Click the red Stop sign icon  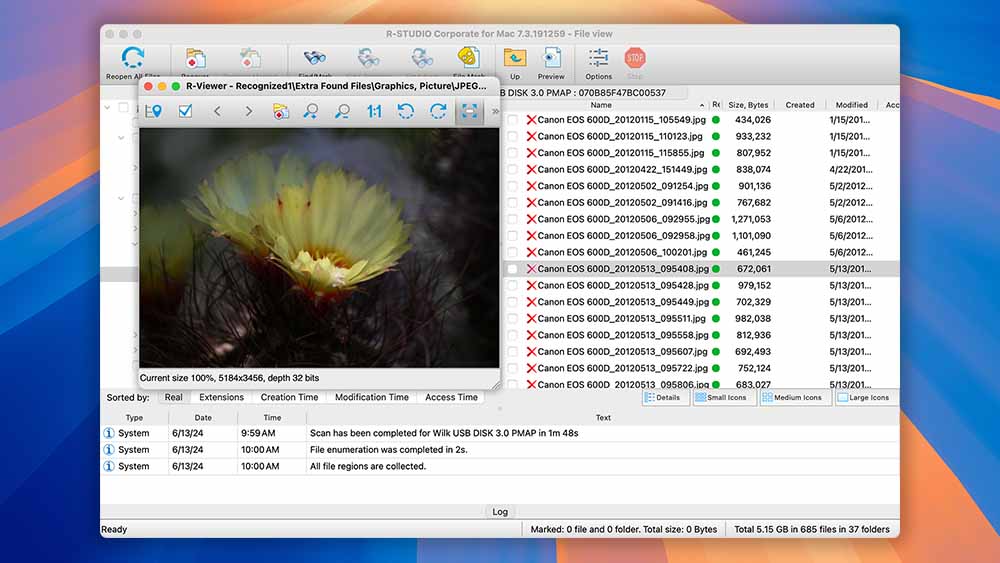[x=635, y=59]
